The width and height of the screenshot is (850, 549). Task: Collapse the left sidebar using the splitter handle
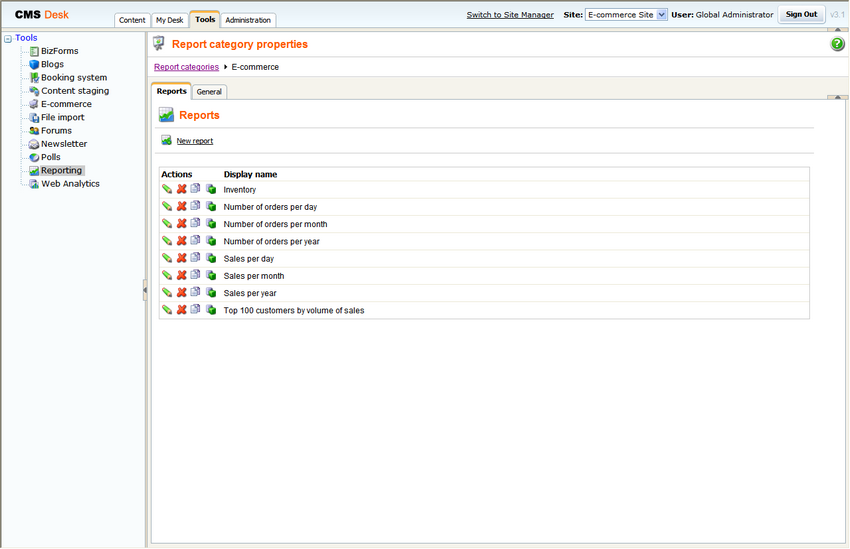click(145, 290)
